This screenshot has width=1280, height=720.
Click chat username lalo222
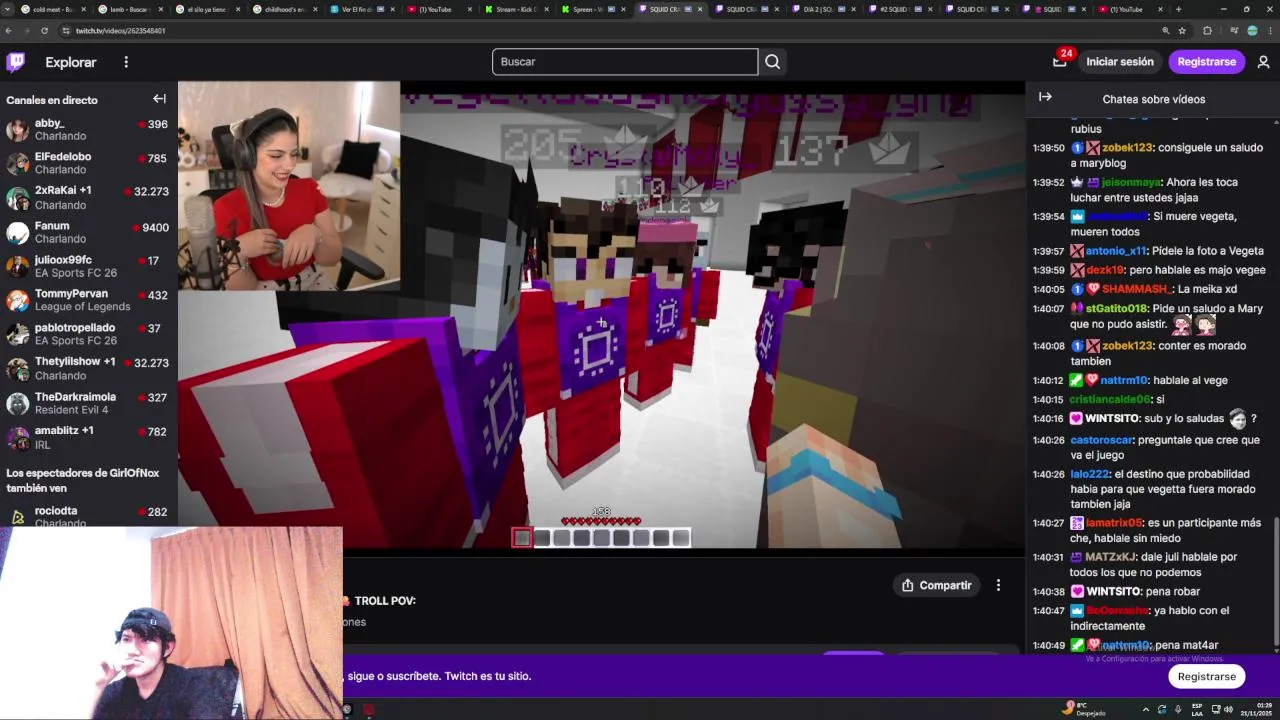(1090, 474)
